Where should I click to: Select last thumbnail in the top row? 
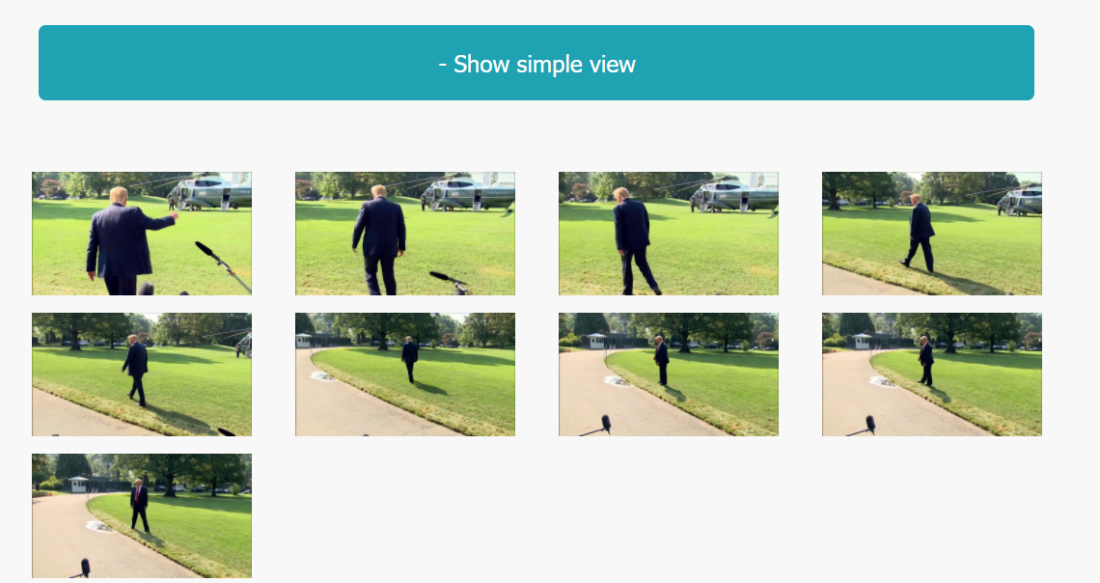tap(932, 233)
